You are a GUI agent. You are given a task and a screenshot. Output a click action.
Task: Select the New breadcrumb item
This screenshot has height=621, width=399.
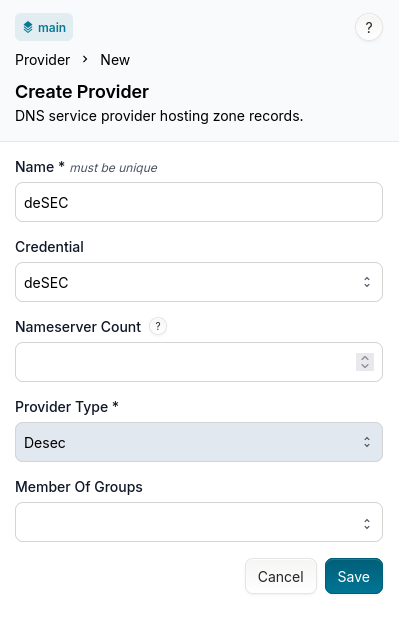[x=115, y=60]
